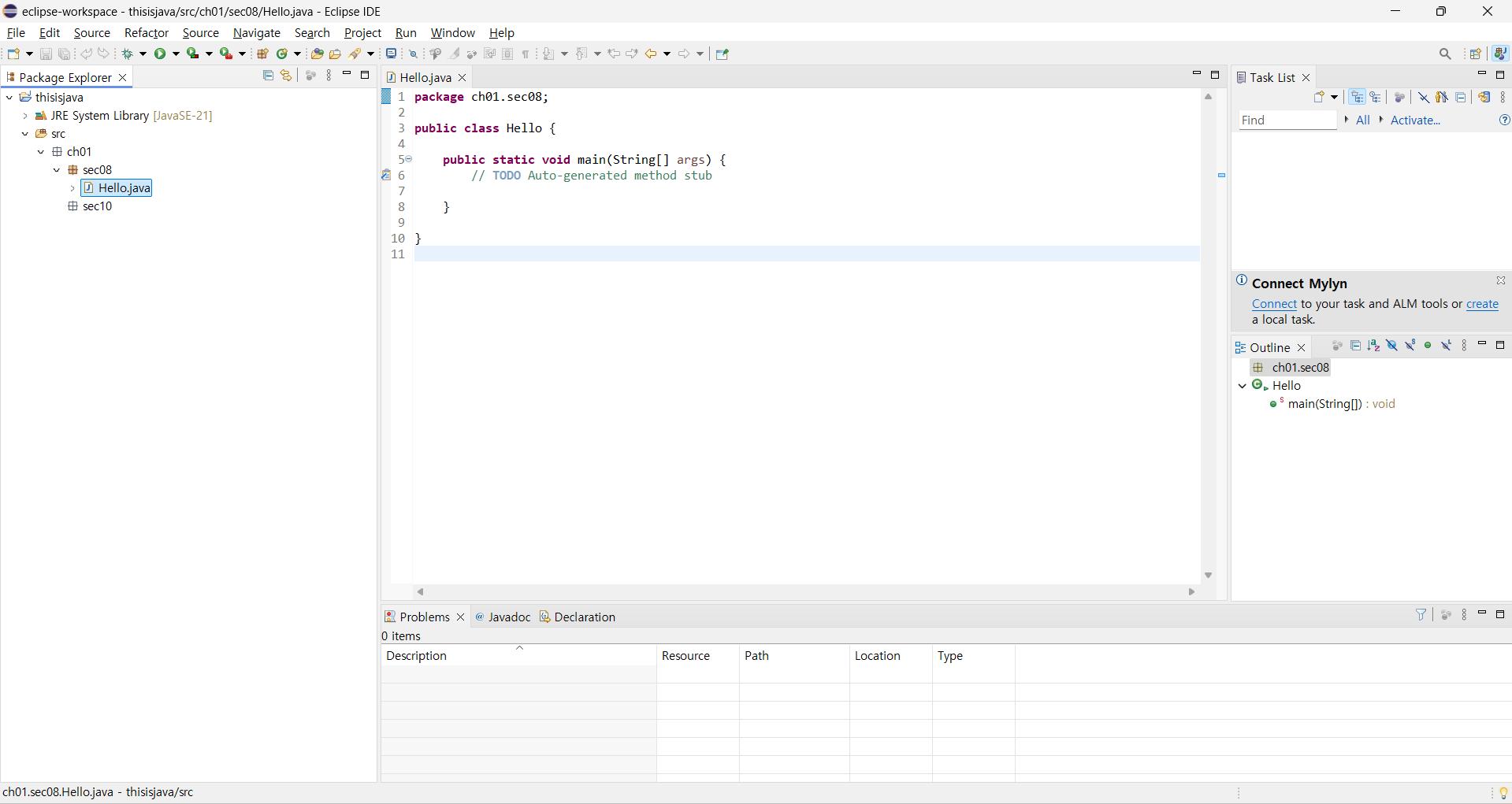
Task: Click the Previous Annotation icon
Action: [582, 54]
